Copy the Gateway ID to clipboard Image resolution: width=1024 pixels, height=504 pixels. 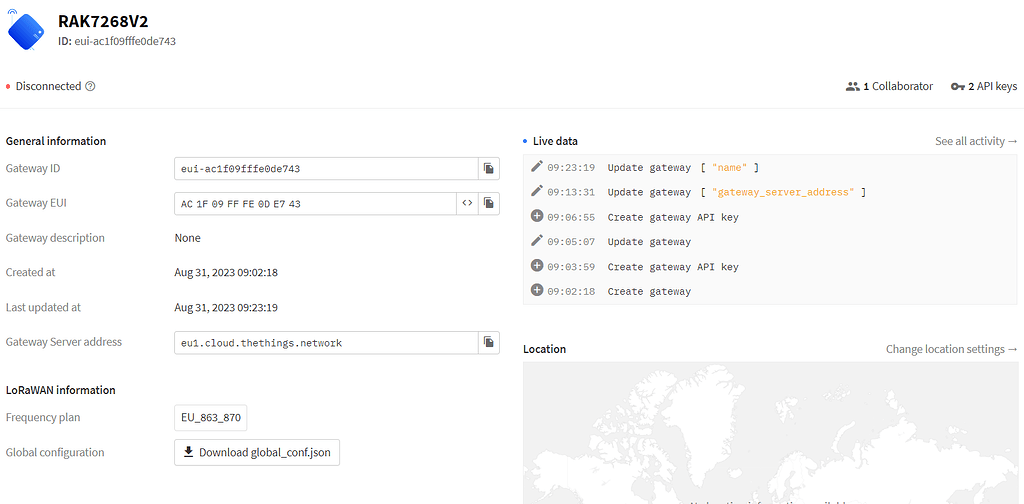489,169
